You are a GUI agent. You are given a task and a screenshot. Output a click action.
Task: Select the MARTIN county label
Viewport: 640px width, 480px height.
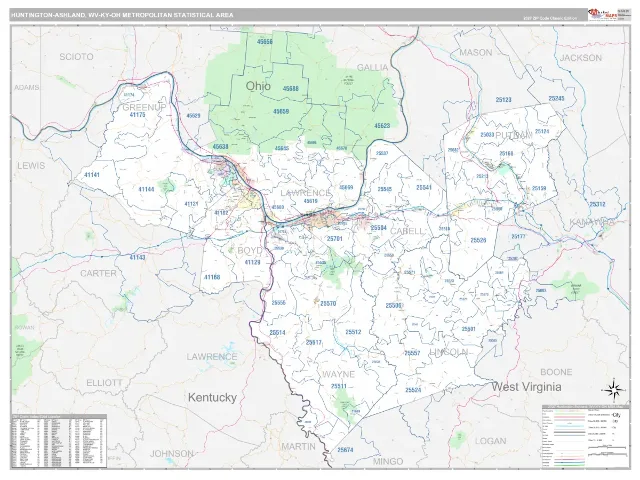(299, 447)
